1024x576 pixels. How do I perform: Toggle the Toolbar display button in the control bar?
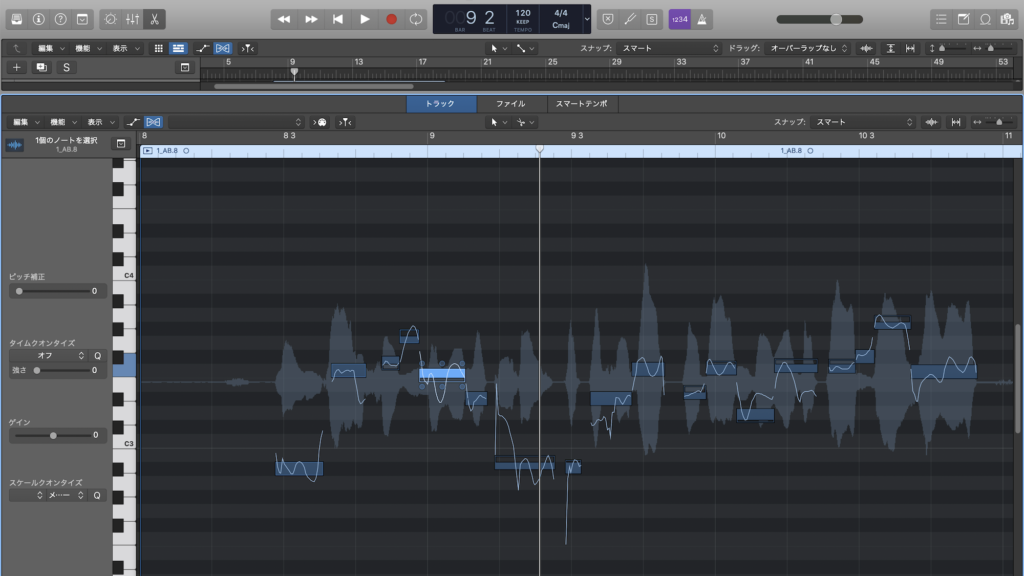coord(82,19)
